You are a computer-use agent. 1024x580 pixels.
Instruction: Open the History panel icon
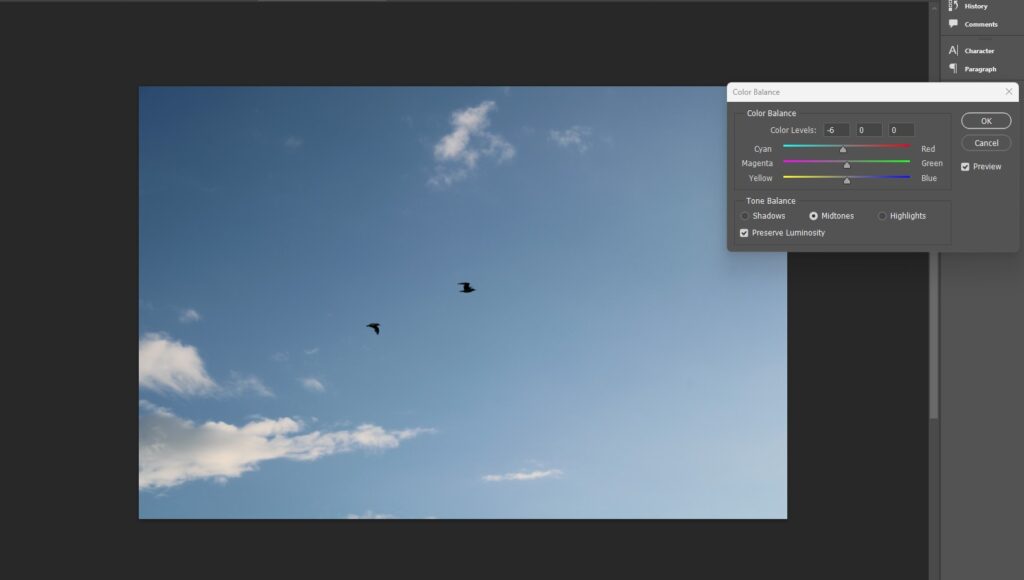tap(953, 6)
